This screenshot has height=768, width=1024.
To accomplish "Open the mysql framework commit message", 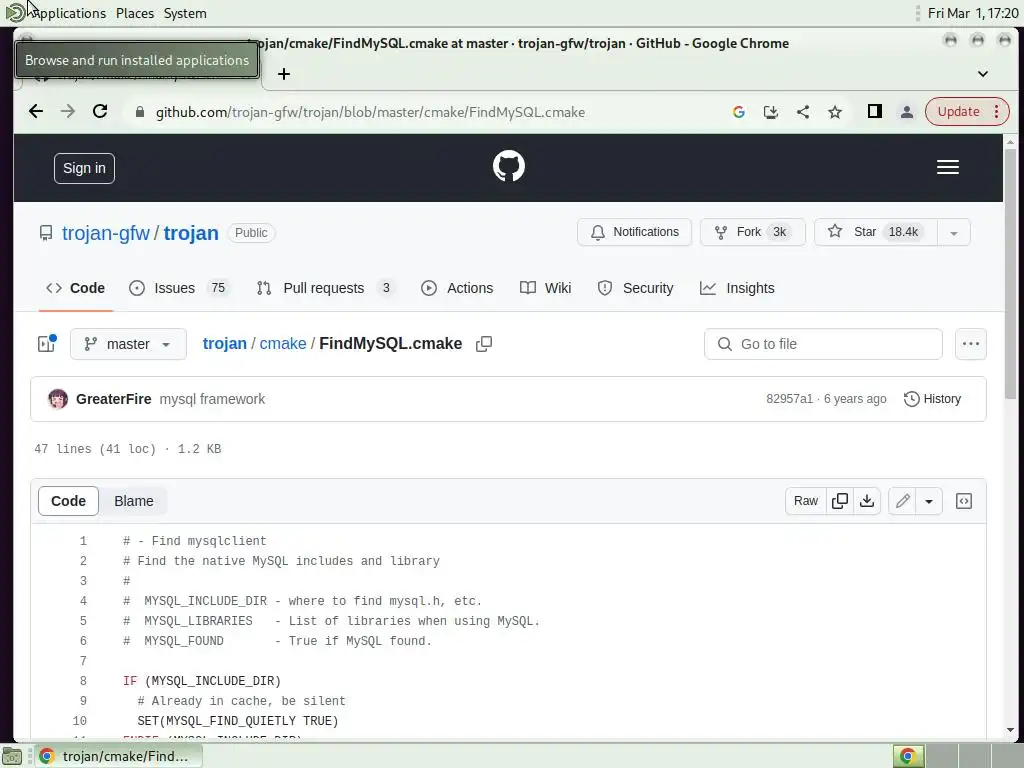I will tap(212, 399).
